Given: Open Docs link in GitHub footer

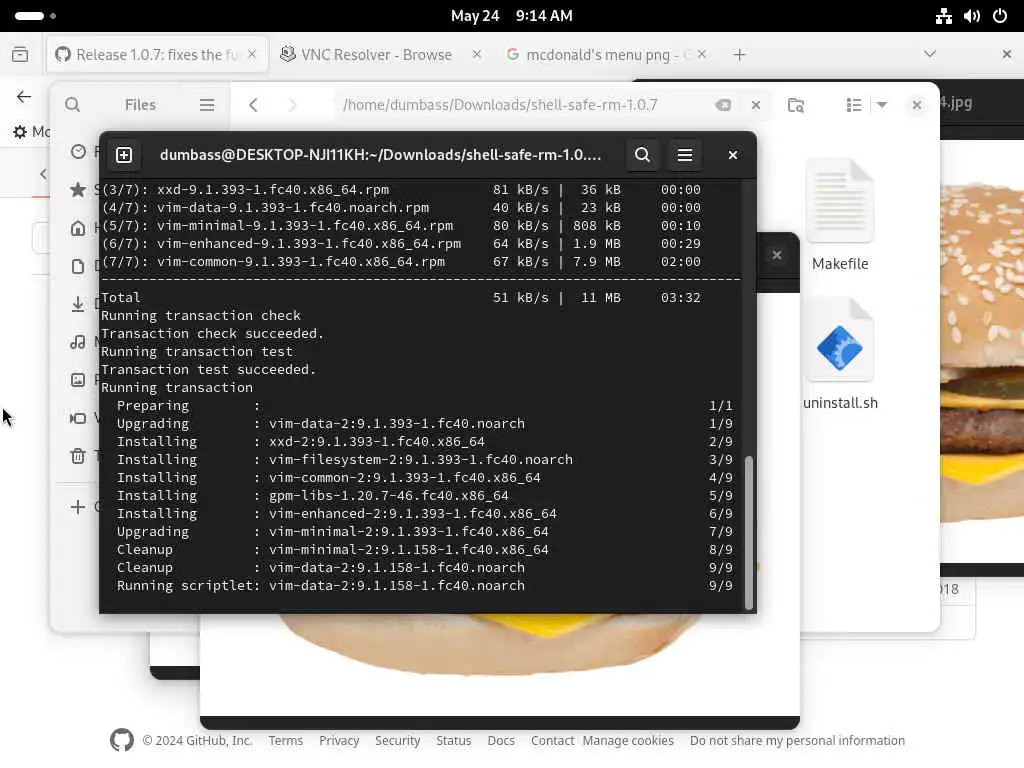Looking at the screenshot, I should [x=501, y=740].
